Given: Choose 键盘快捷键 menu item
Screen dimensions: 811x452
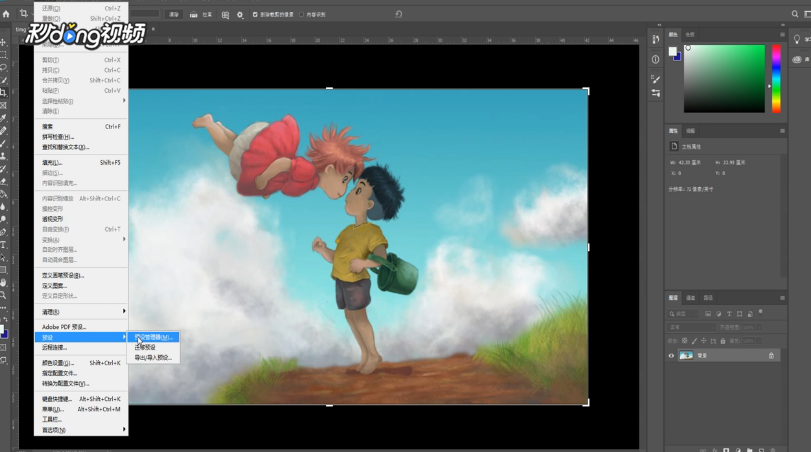Looking at the screenshot, I should pos(81,399).
